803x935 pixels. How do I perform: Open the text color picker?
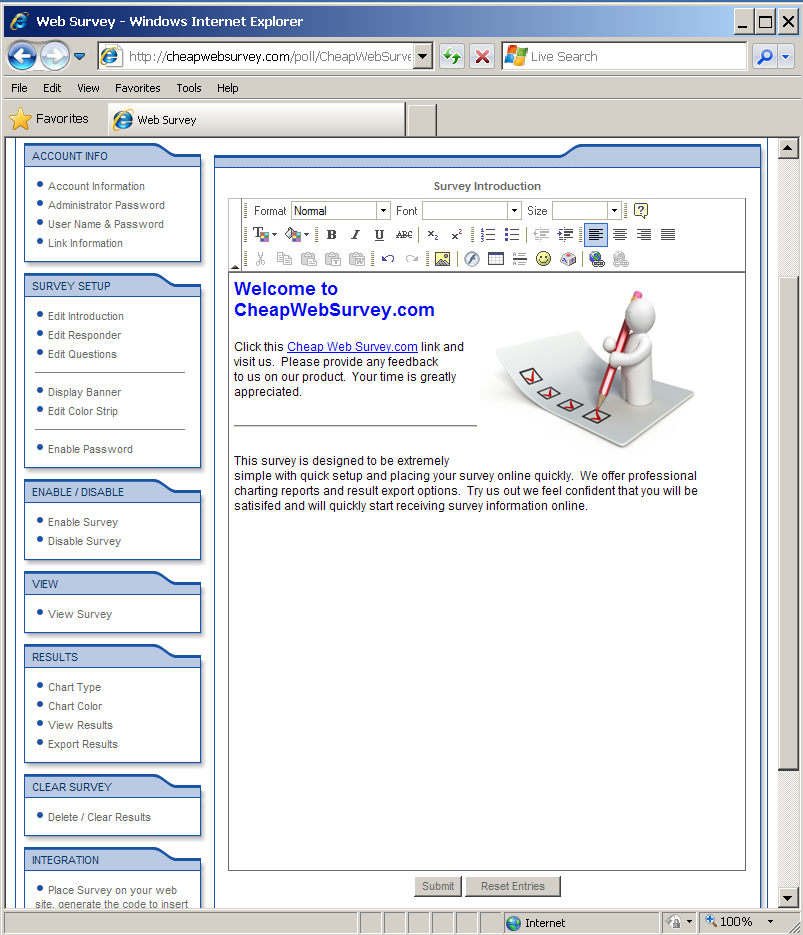pyautogui.click(x=264, y=235)
